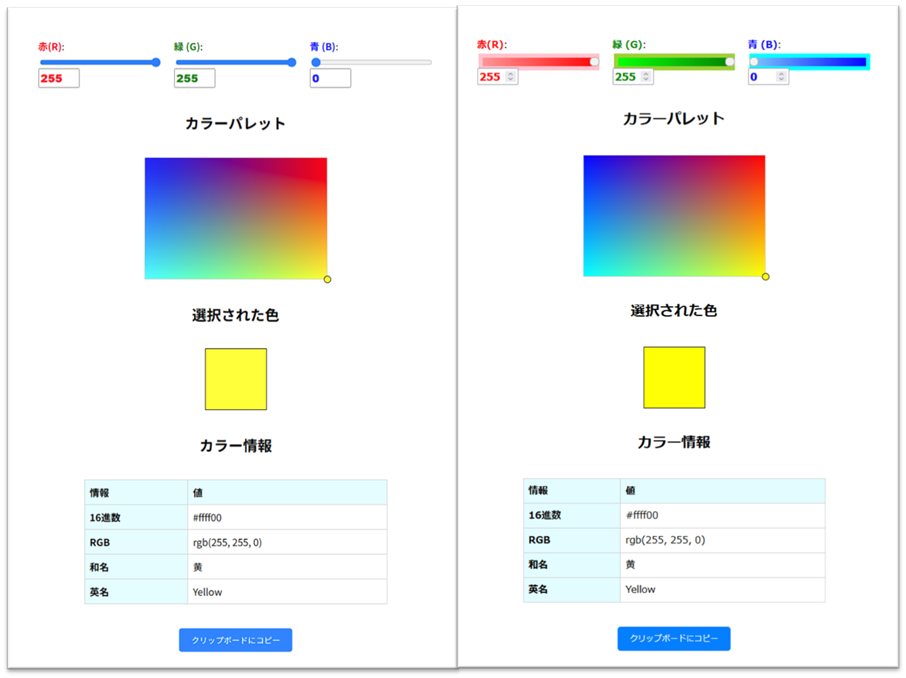Viewport: 906px width, 678px height.
Task: Click the right table 黄 cell
Action: pos(722,565)
